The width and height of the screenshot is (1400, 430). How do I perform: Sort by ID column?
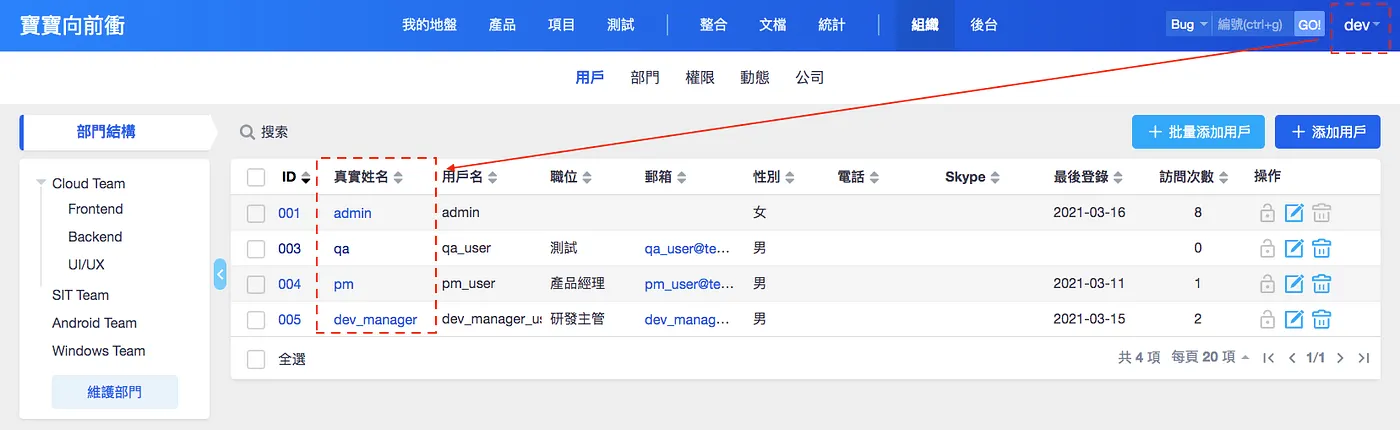pos(296,177)
